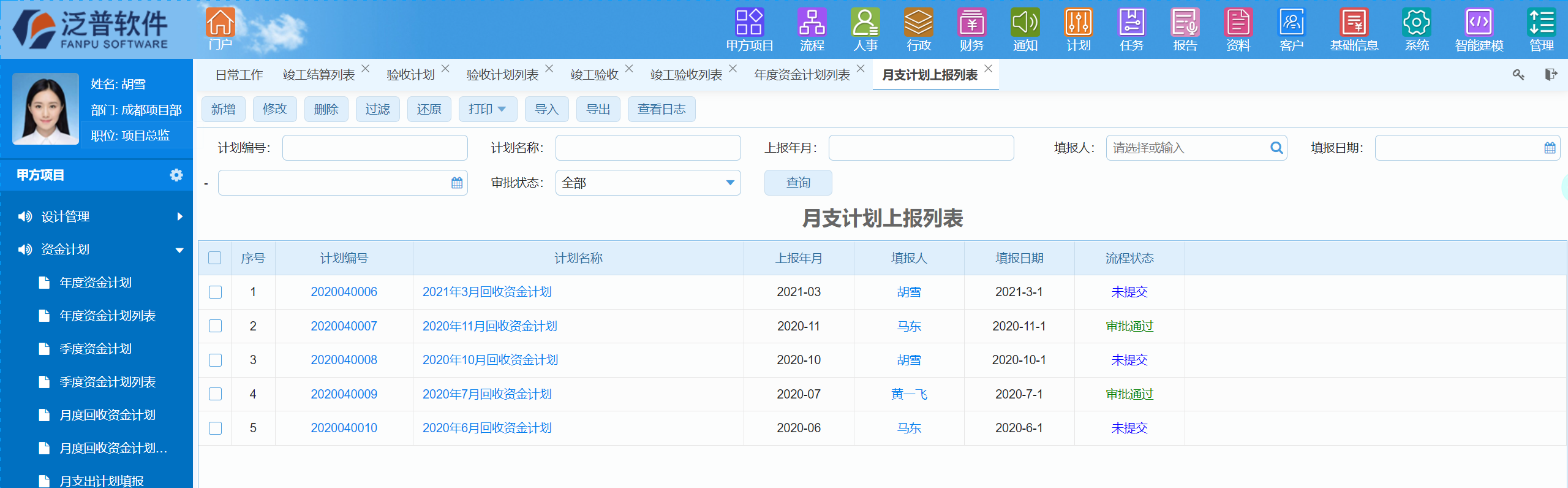Check the row for plan 2020040006
This screenshot has height=488, width=1568.
[215, 292]
